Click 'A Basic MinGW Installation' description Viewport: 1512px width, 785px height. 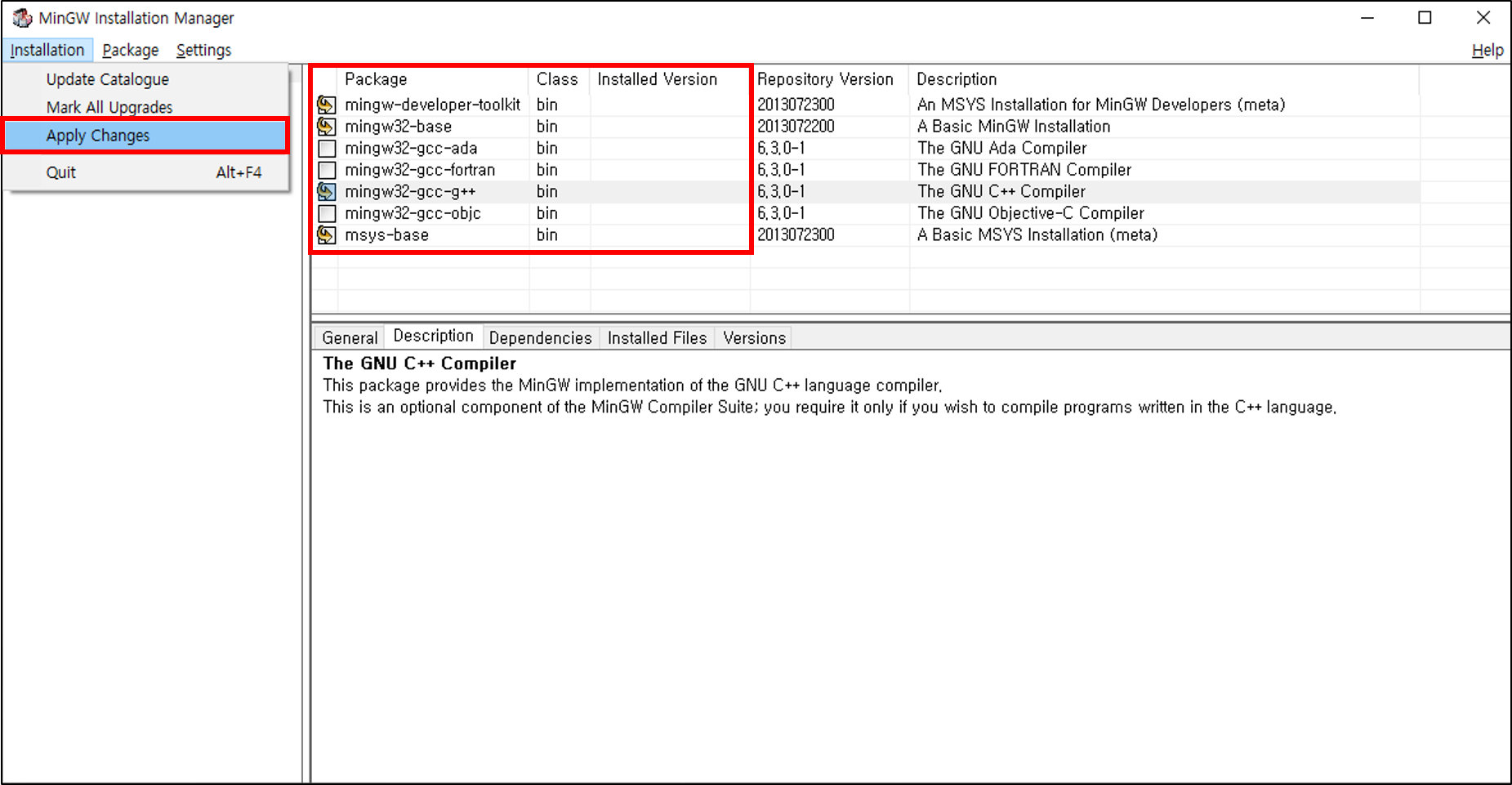(1014, 127)
